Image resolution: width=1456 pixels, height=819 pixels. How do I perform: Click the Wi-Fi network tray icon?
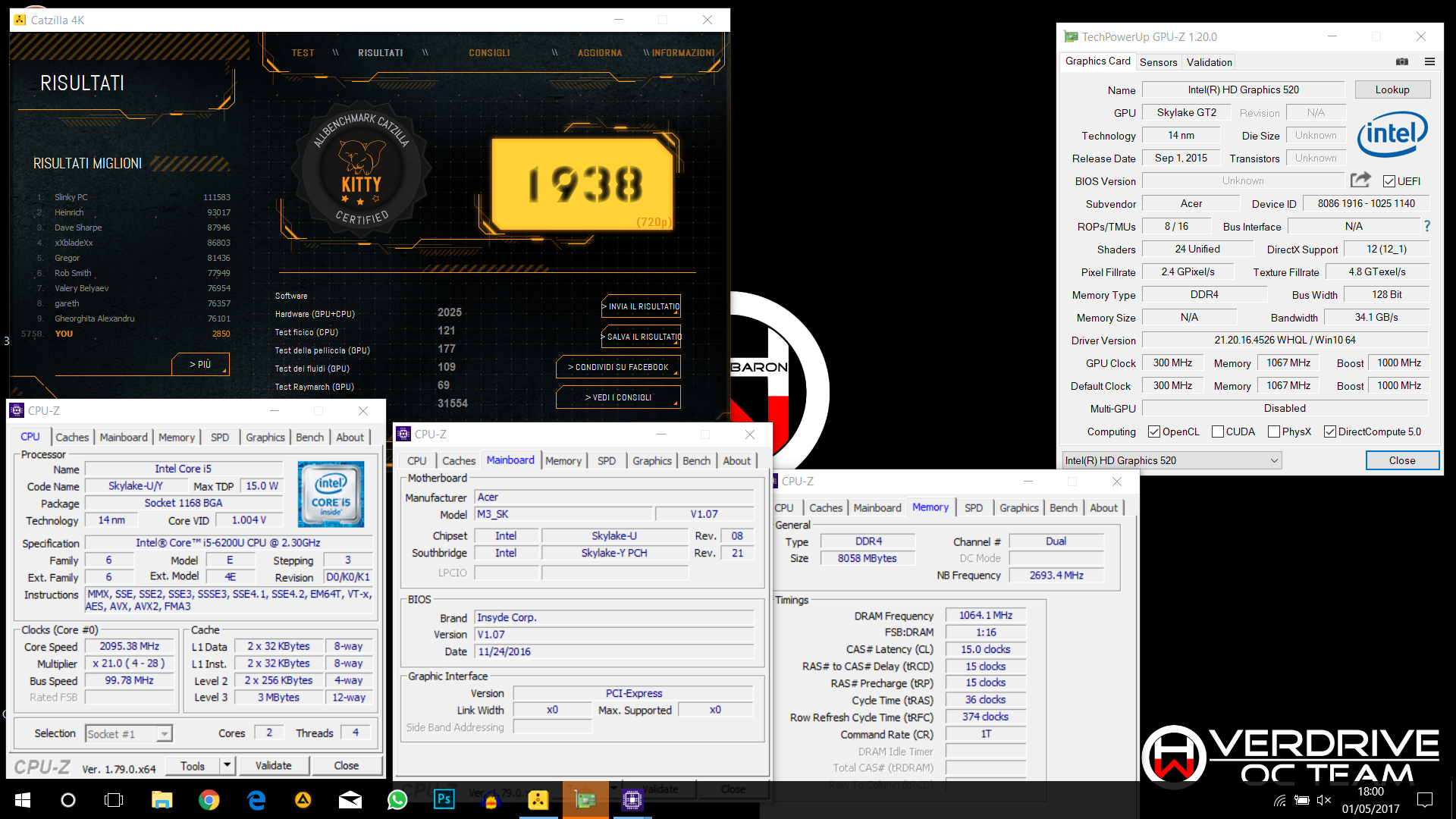click(1280, 800)
